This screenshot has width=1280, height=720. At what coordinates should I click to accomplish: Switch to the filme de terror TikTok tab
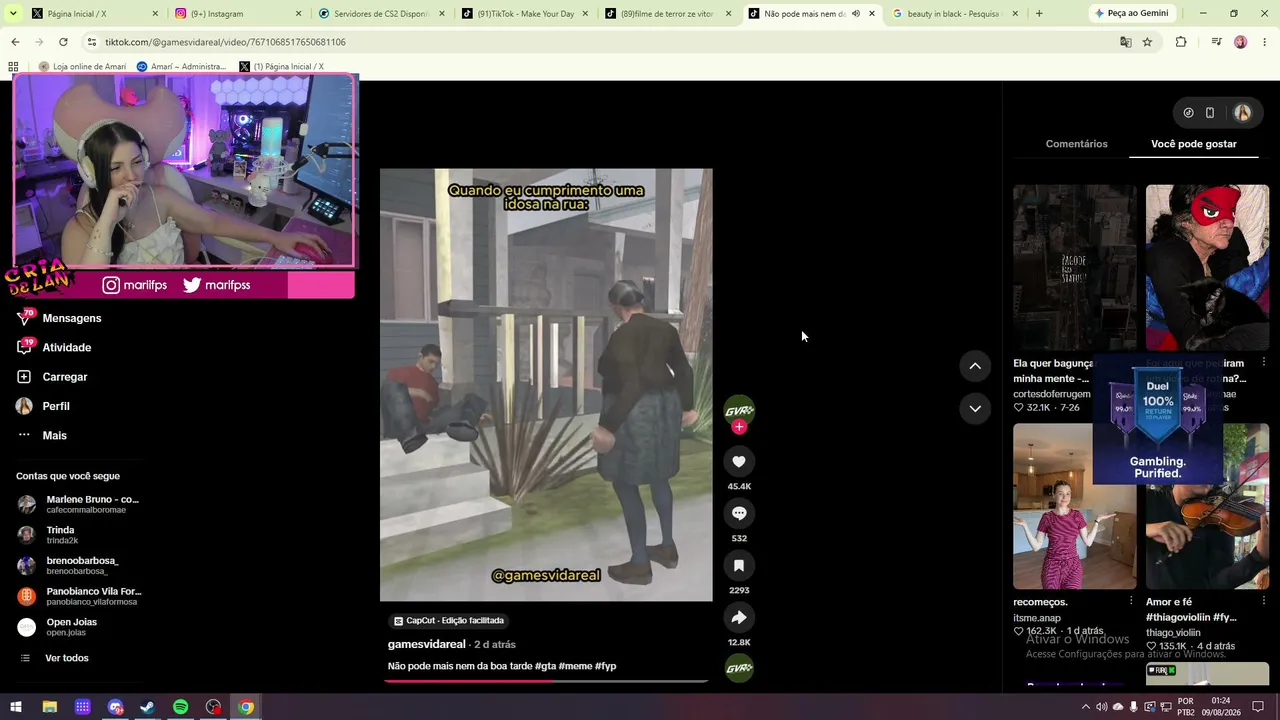667,14
